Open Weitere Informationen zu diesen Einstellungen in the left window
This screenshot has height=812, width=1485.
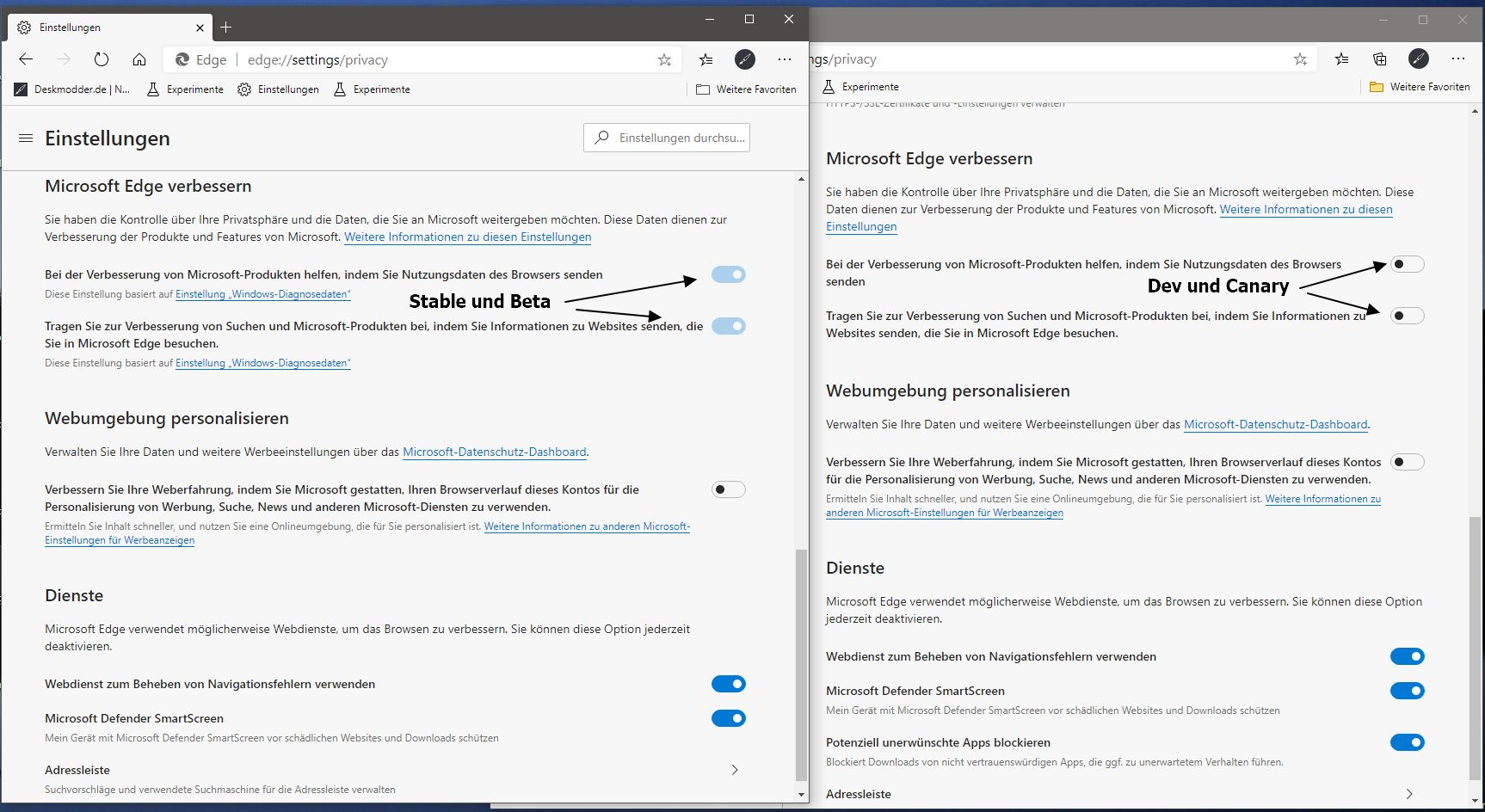[x=468, y=237]
